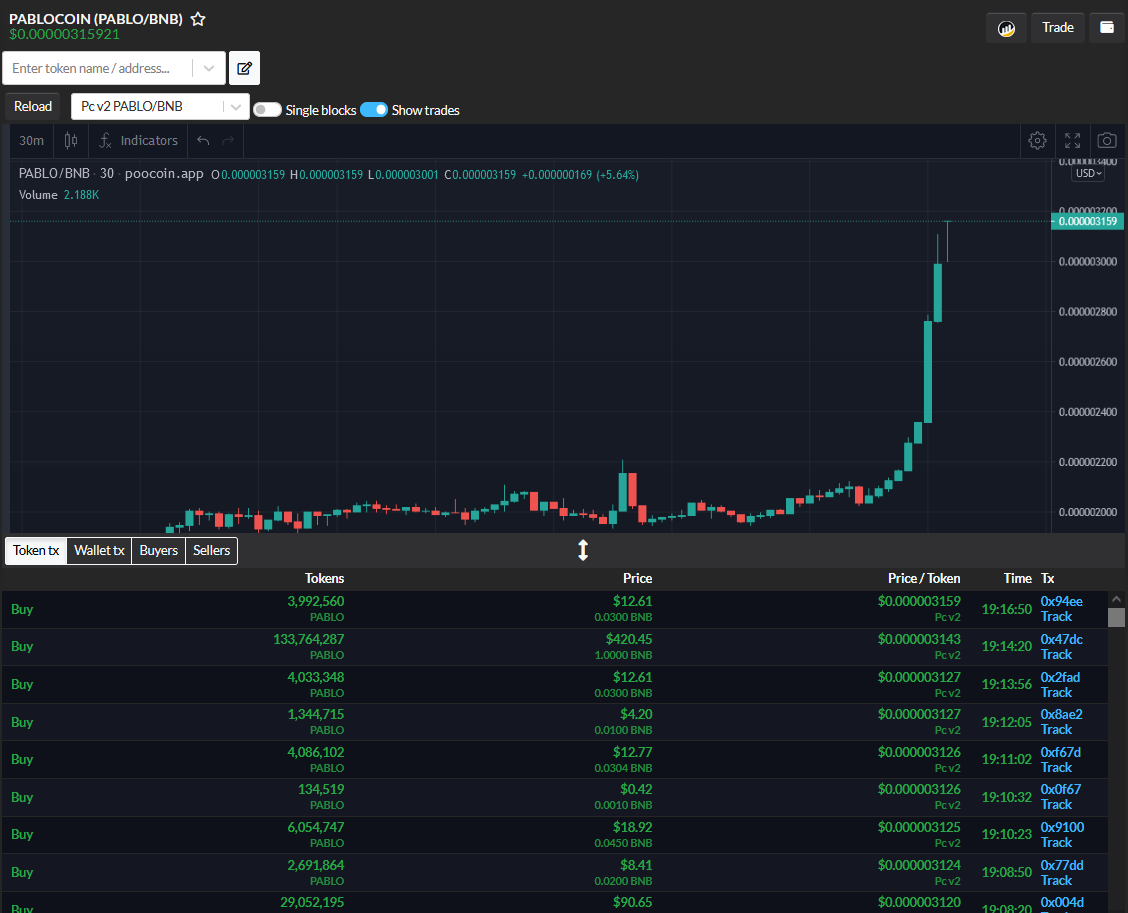Image resolution: width=1128 pixels, height=913 pixels.
Task: Open the chart settings gear
Action: coord(1037,140)
